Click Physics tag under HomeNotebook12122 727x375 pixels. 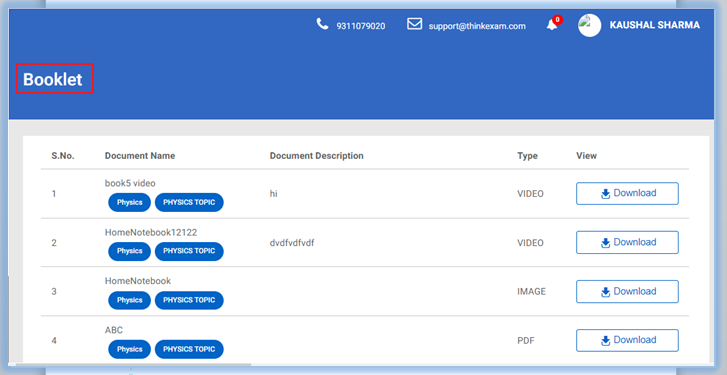coord(129,251)
